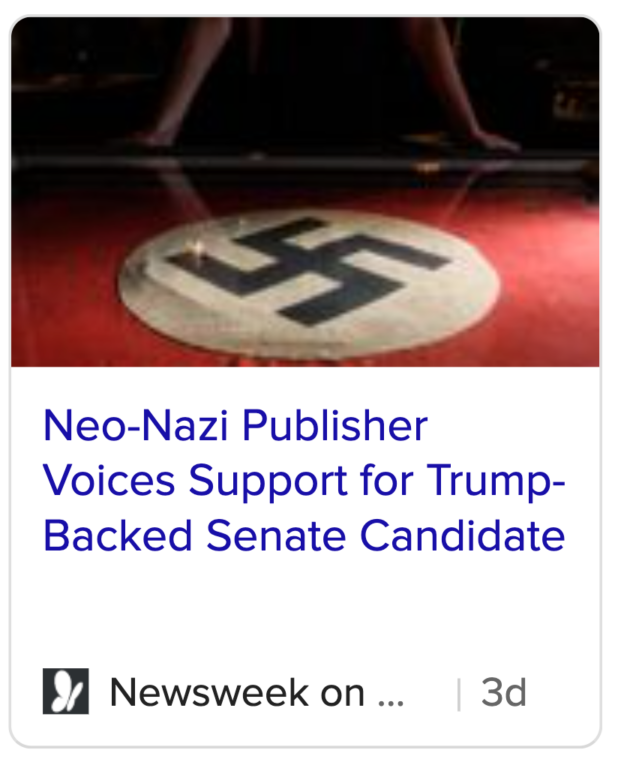Click the word 'Publisher' in the headline
This screenshot has width=618, height=768.
pyautogui.click(x=335, y=426)
